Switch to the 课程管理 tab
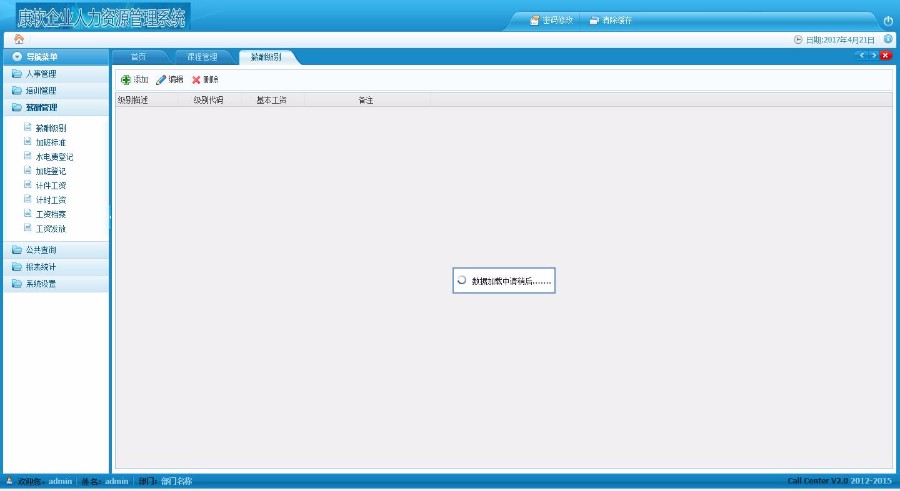The height and width of the screenshot is (491, 900). tap(202, 57)
